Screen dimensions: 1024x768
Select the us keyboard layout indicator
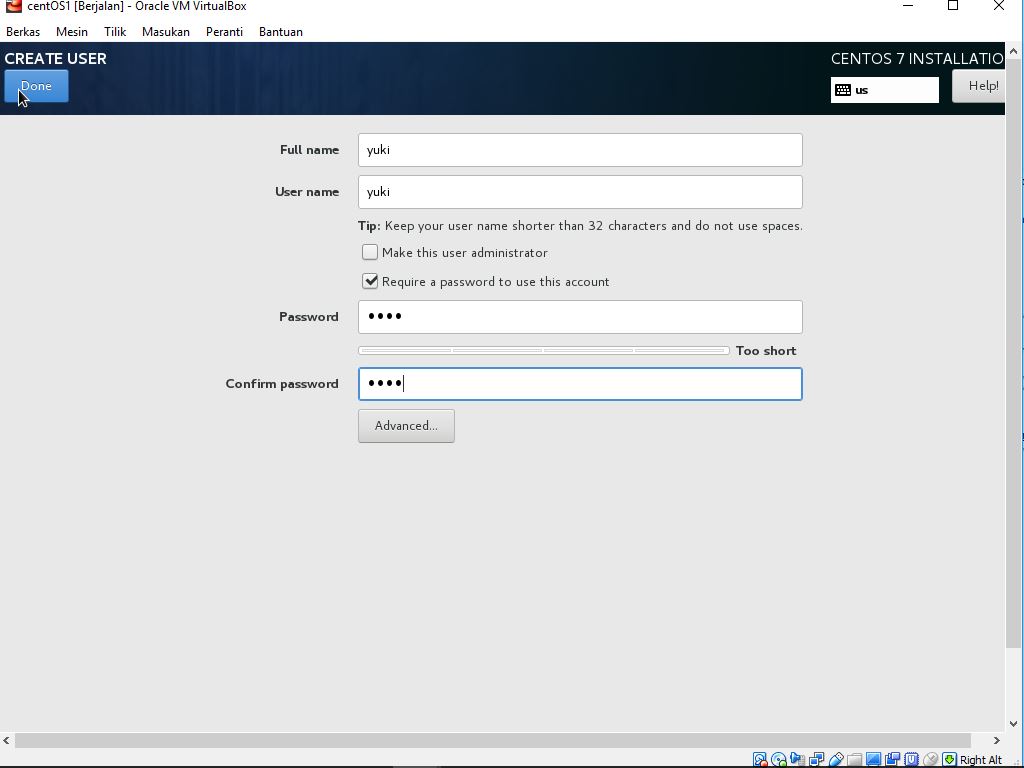(x=884, y=90)
